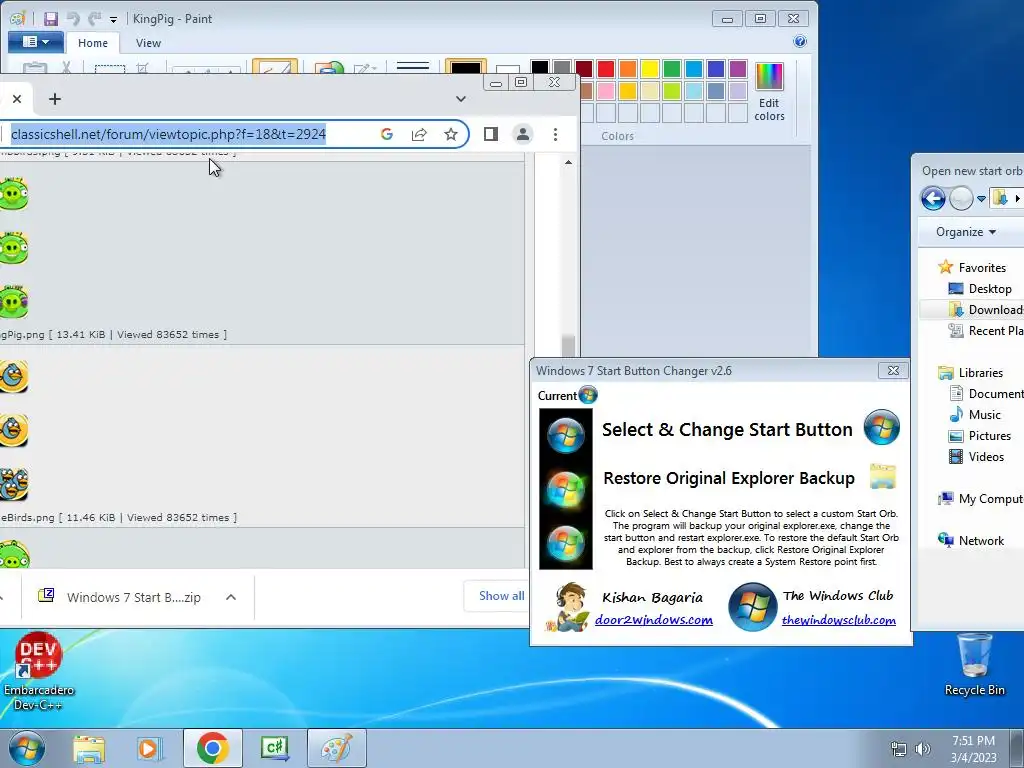This screenshot has height=768, width=1024.
Task: Click the folder icon beside Restore Original Explorer Backup
Action: pos(883,476)
